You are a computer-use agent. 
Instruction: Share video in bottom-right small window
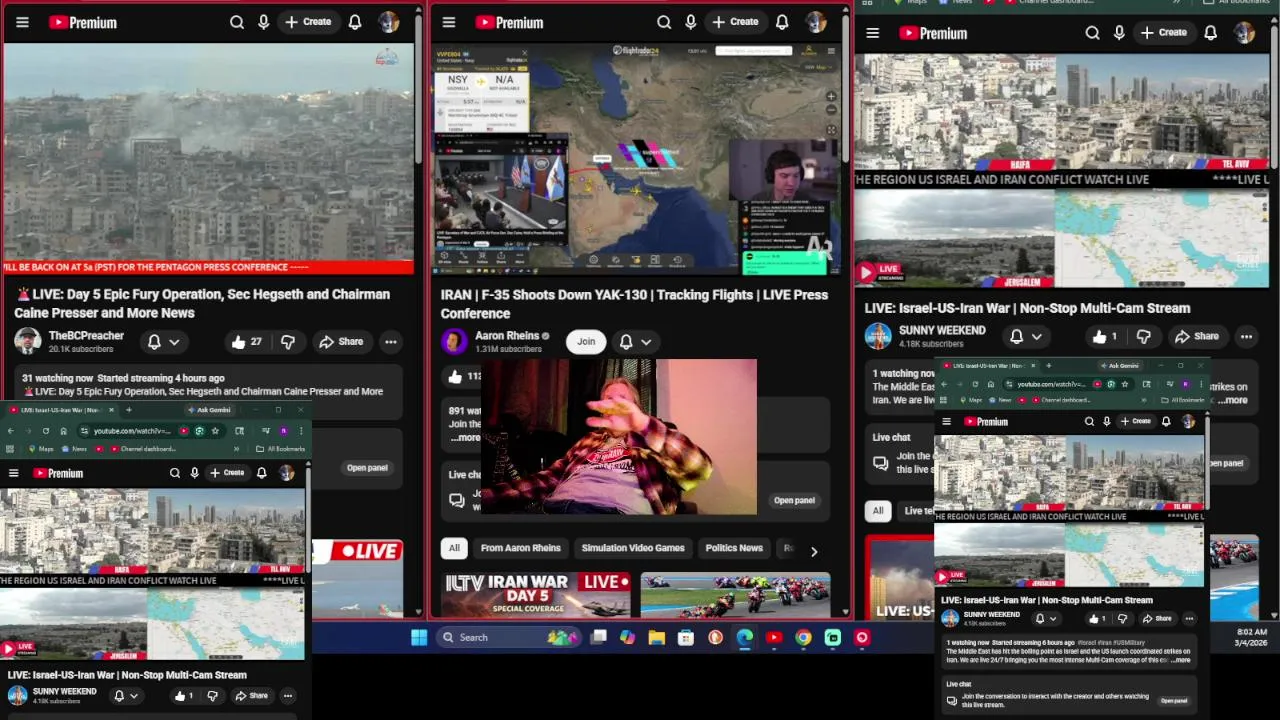[x=1157, y=618]
